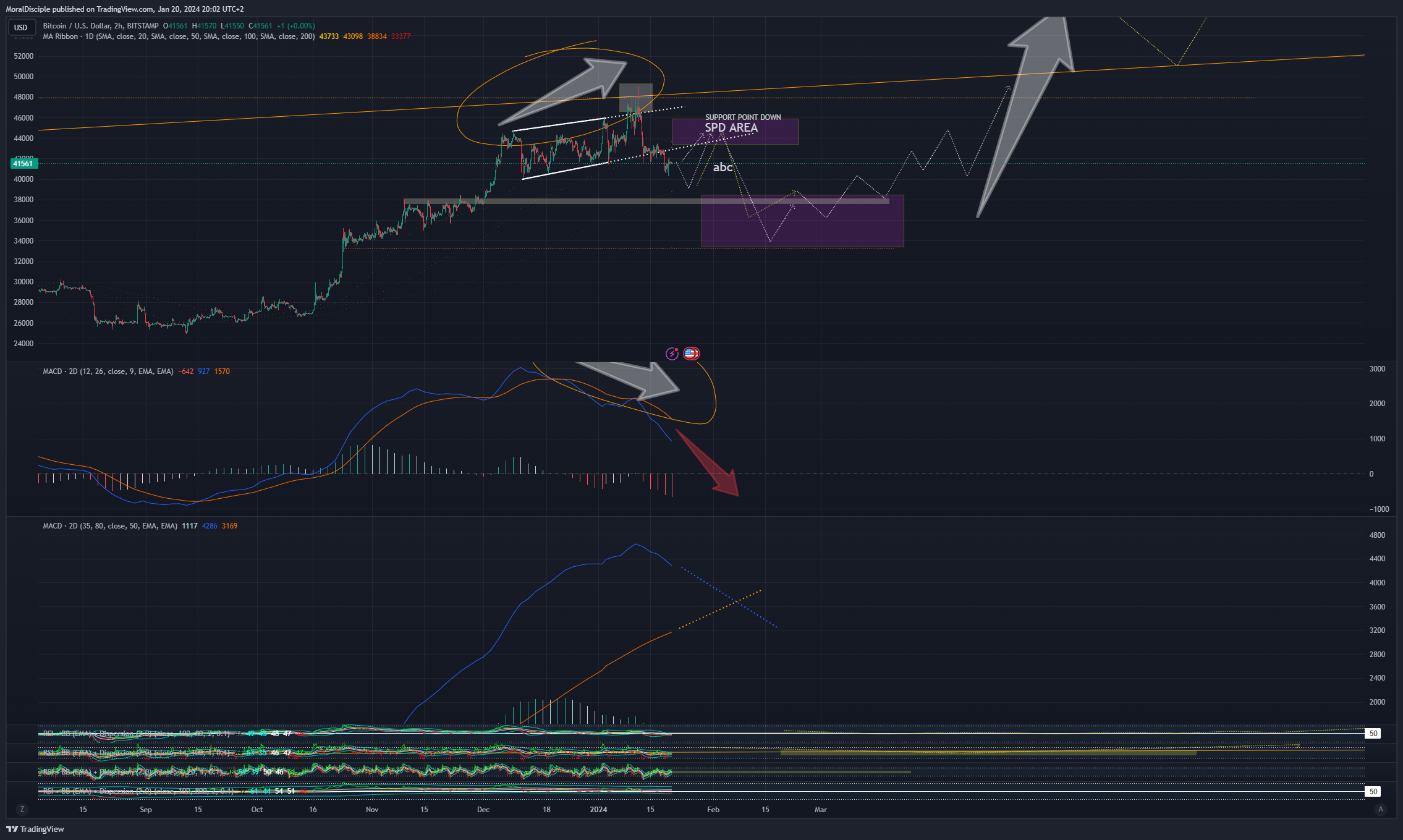
Task: Toggle the A auto-scale button
Action: click(1381, 809)
